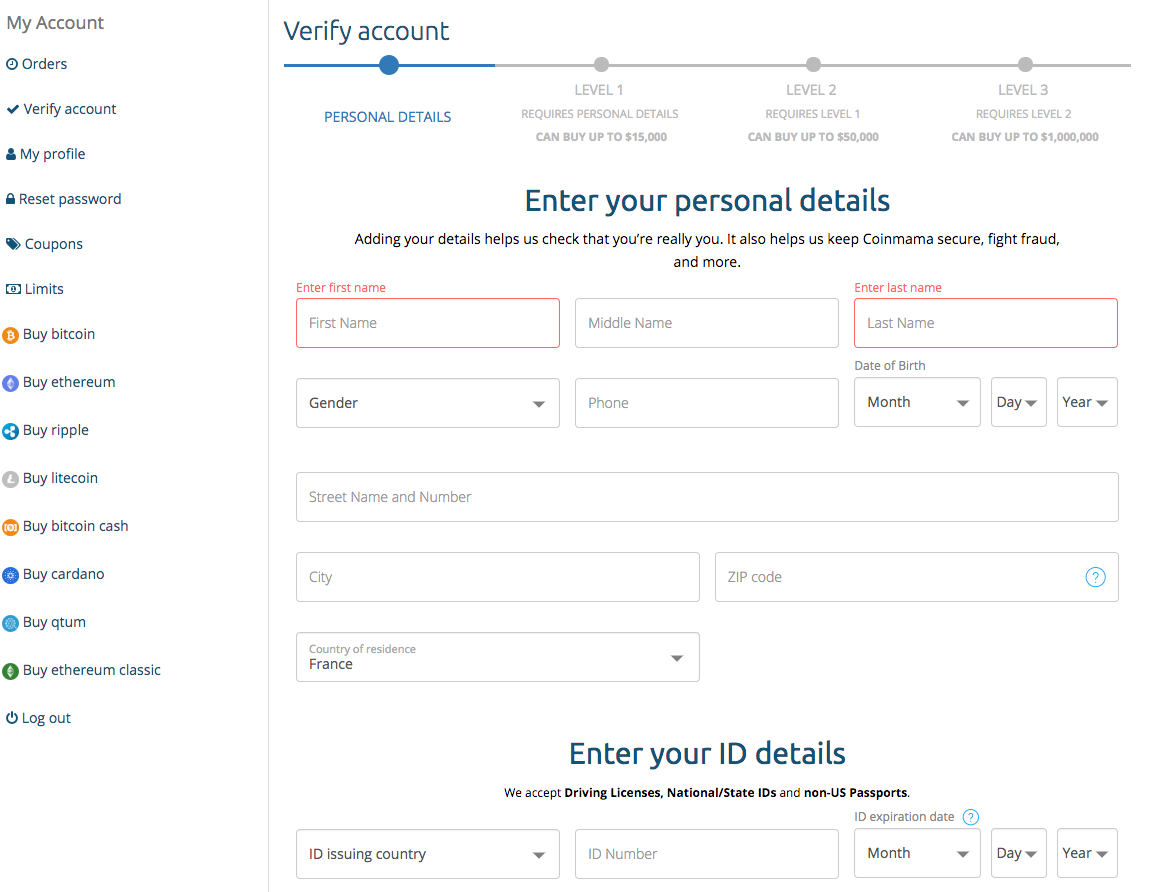Log out of the account
This screenshot has height=892, width=1168.
pos(38,718)
